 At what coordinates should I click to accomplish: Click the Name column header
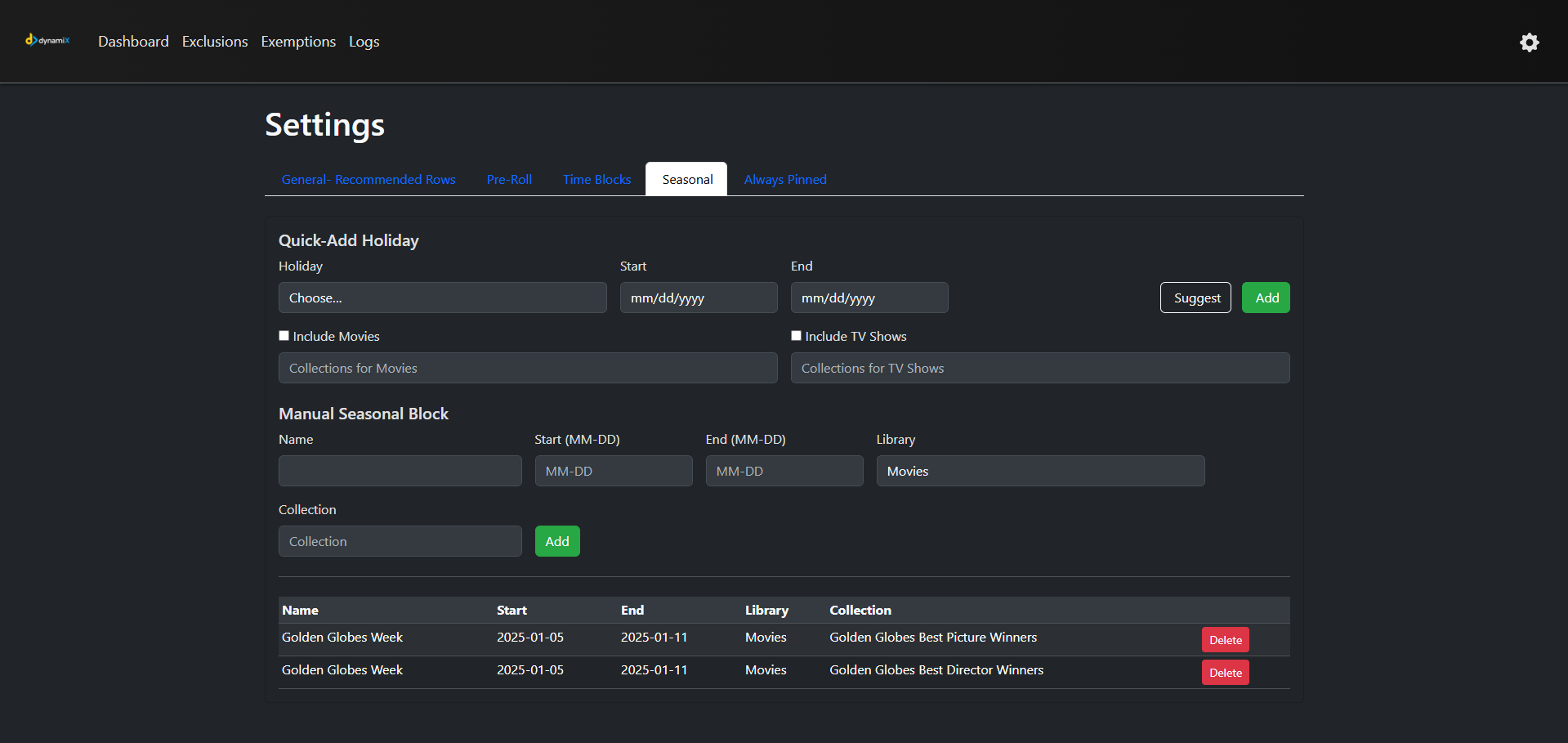click(300, 611)
